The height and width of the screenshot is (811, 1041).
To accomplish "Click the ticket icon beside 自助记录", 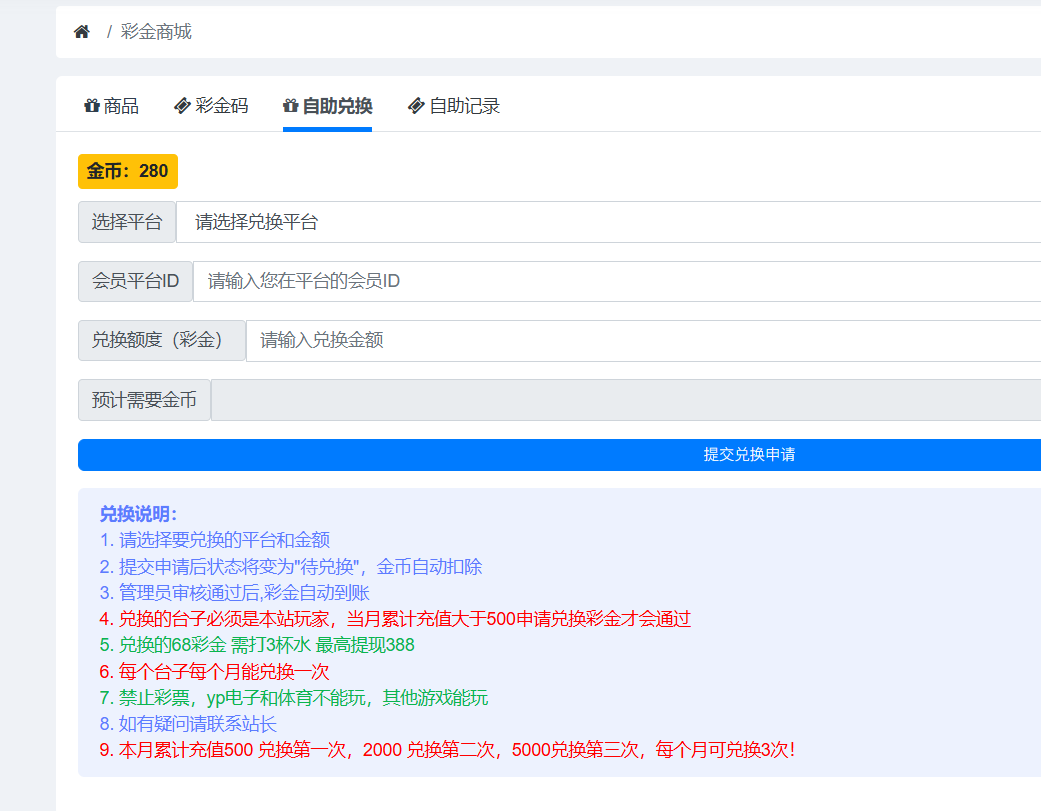I will click(417, 106).
